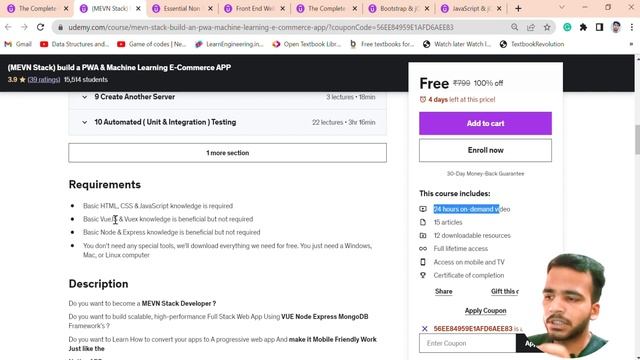This screenshot has width=640, height=360.
Task: Open a new tab with plus button
Action: pos(518,8)
